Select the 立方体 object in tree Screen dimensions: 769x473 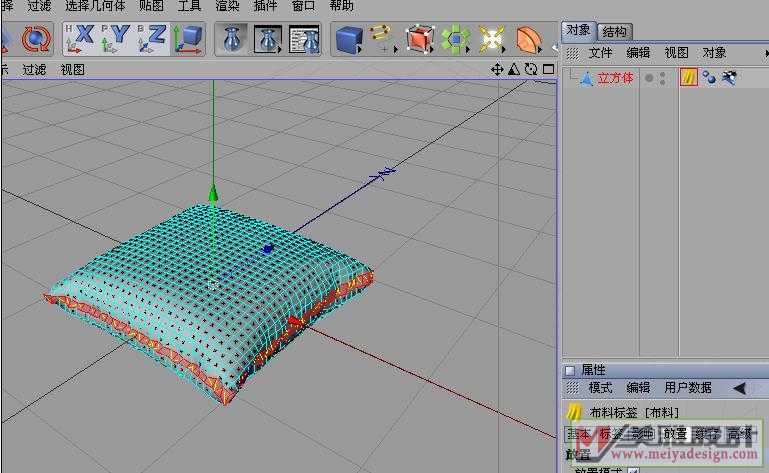(615, 78)
